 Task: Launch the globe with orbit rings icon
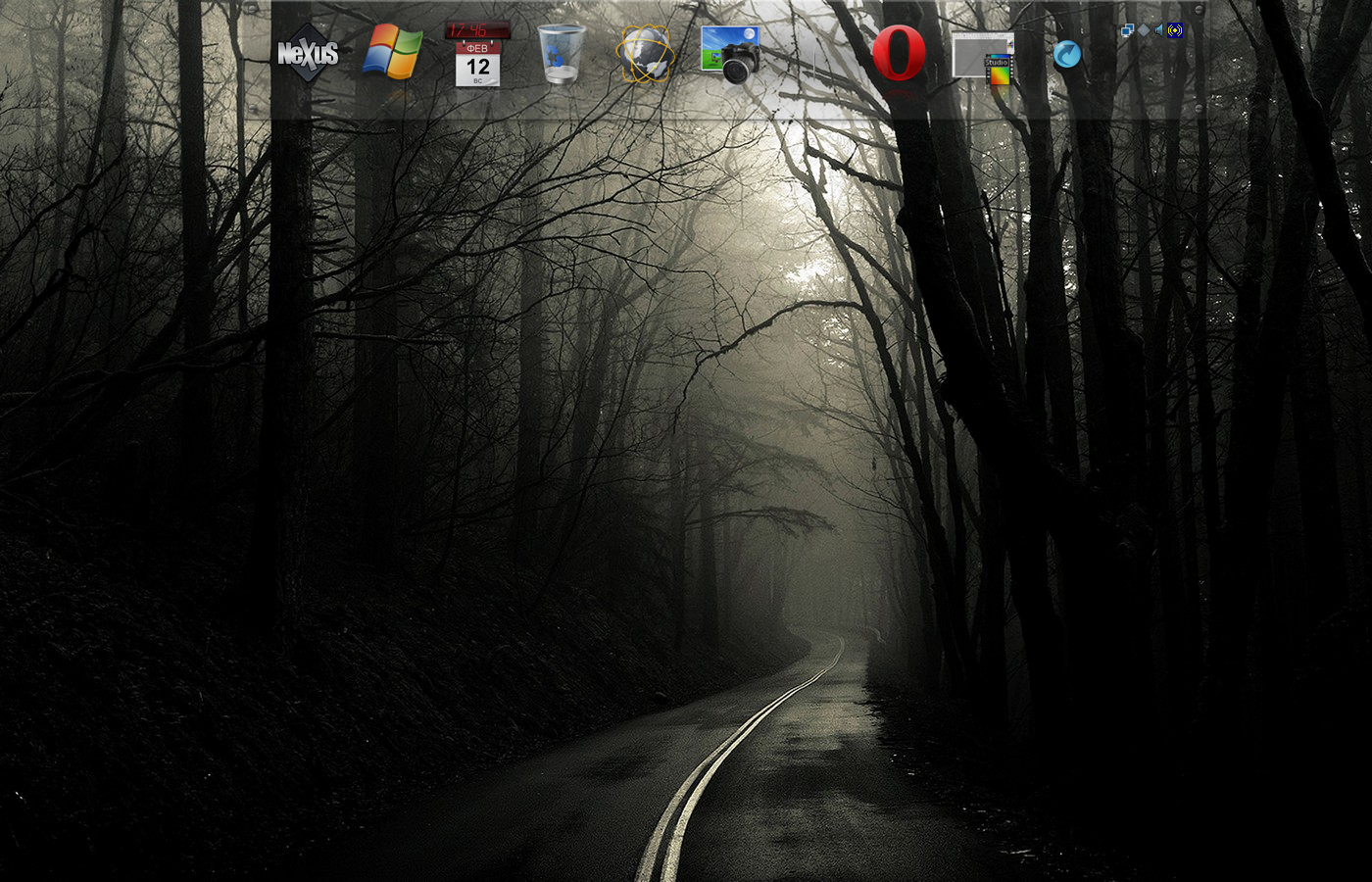646,54
